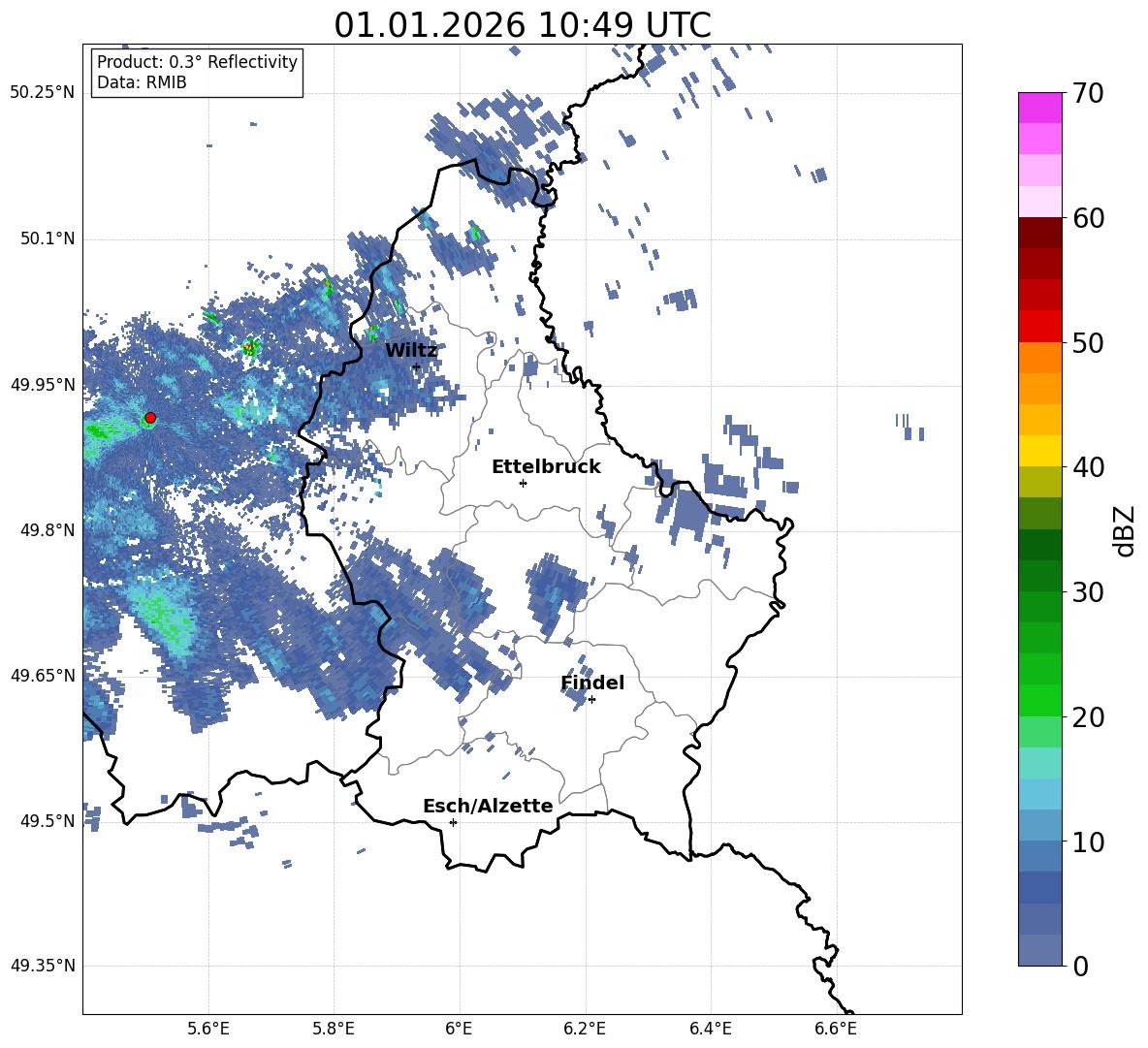Click the 49.8°N latitude label
Viewport: 1148px width, 1048px height.
click(47, 530)
